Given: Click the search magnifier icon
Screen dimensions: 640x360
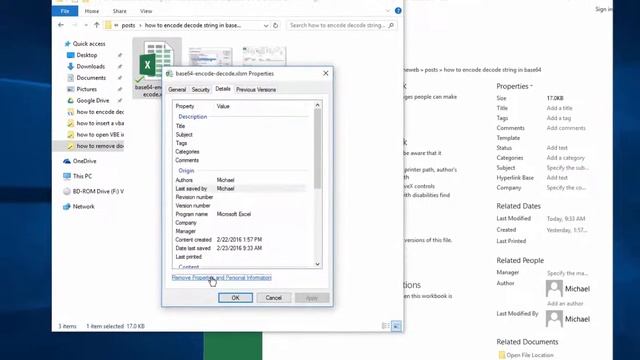Looking at the screenshot, I should (x=391, y=25).
